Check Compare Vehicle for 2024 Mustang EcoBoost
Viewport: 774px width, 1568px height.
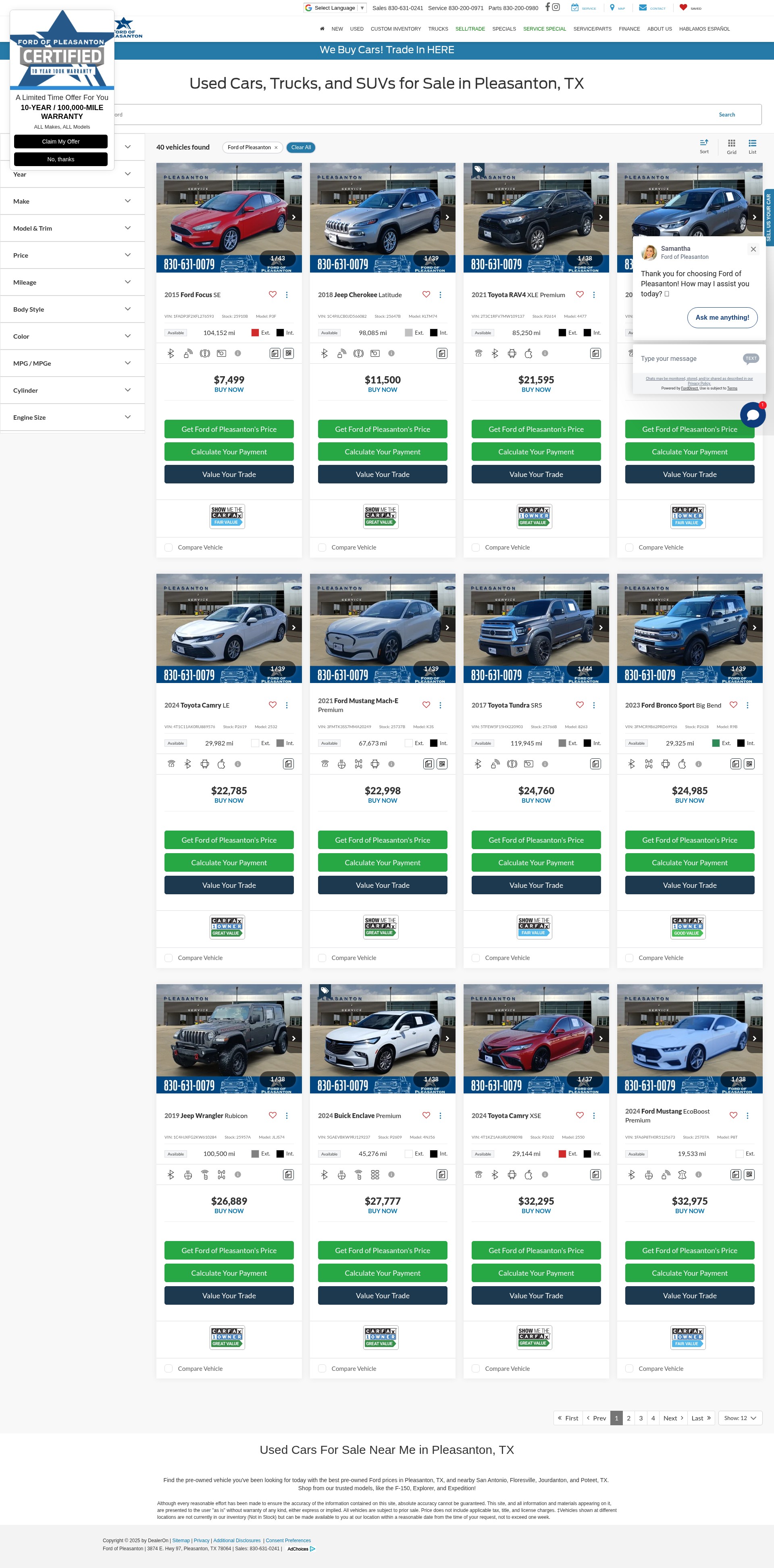[x=629, y=1368]
